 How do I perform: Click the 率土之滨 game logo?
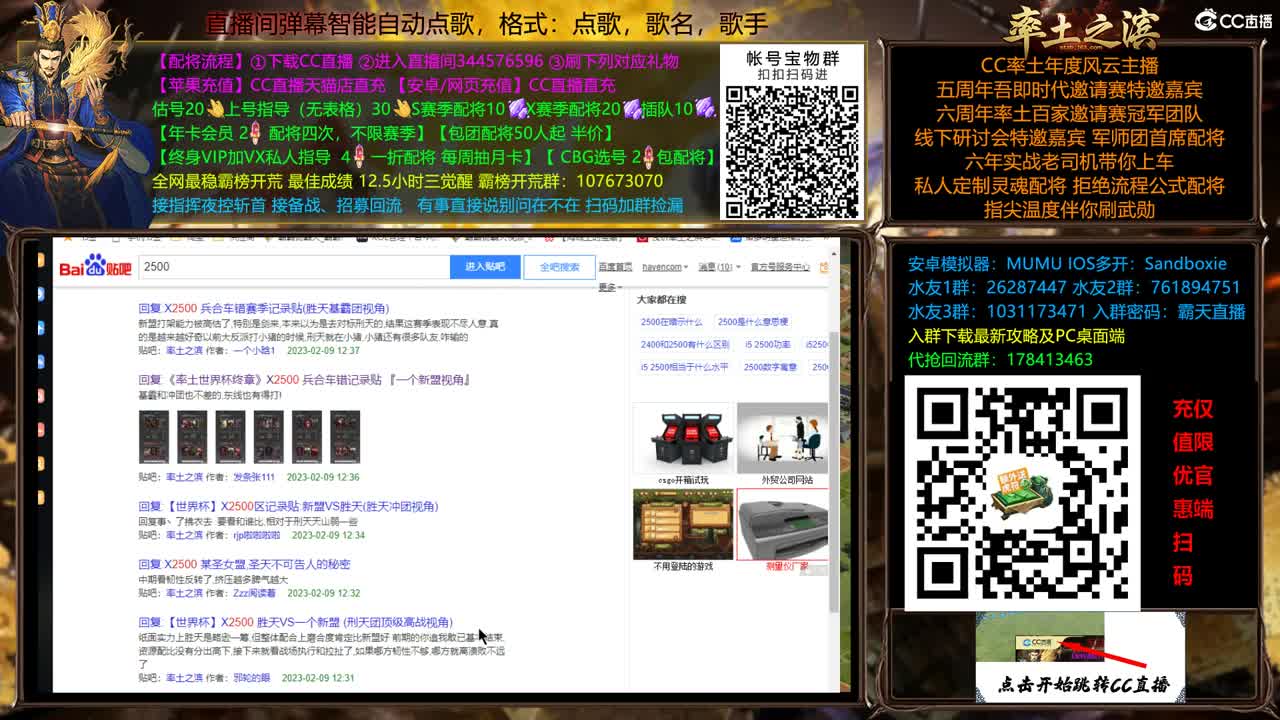pos(1082,30)
